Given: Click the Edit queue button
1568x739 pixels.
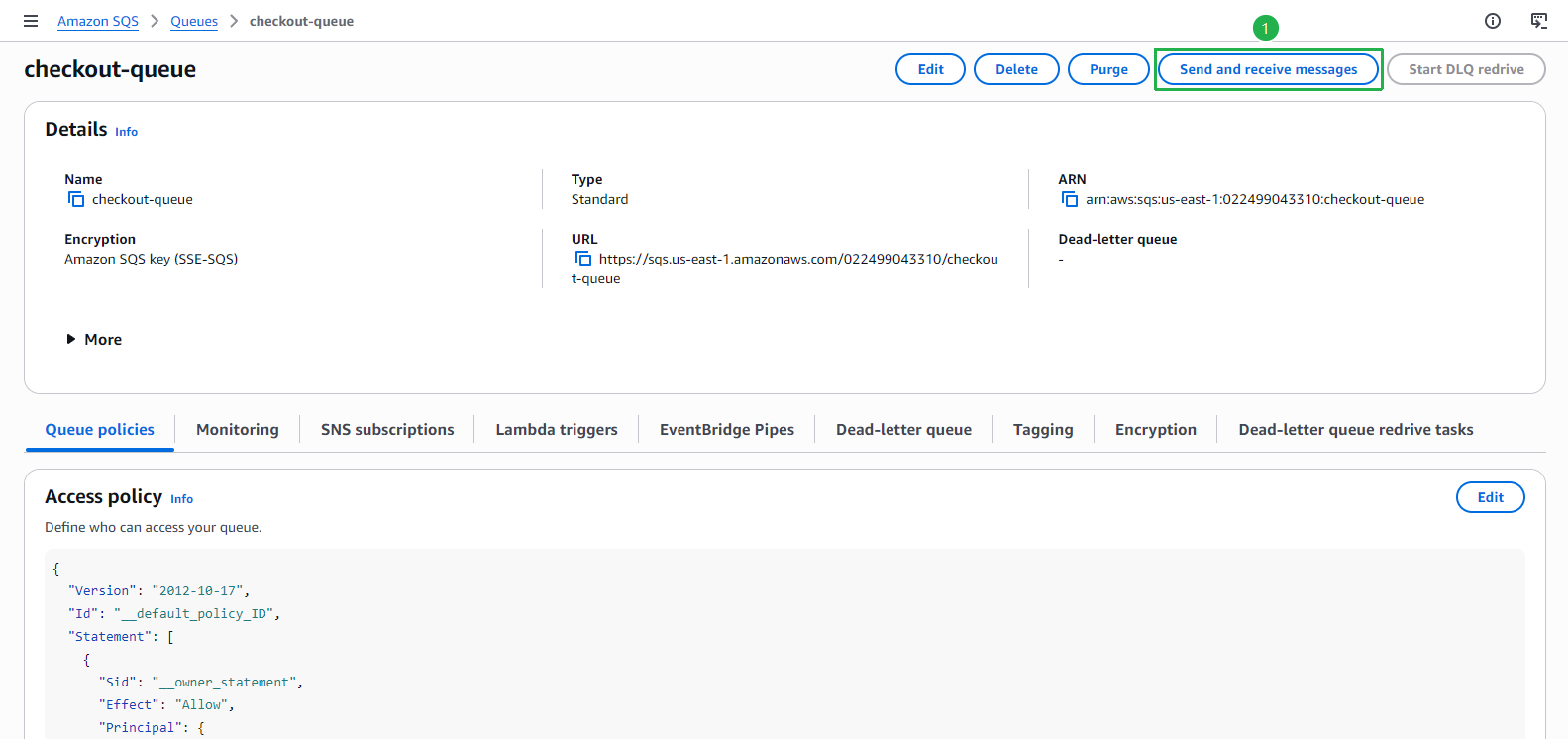Looking at the screenshot, I should coord(930,69).
